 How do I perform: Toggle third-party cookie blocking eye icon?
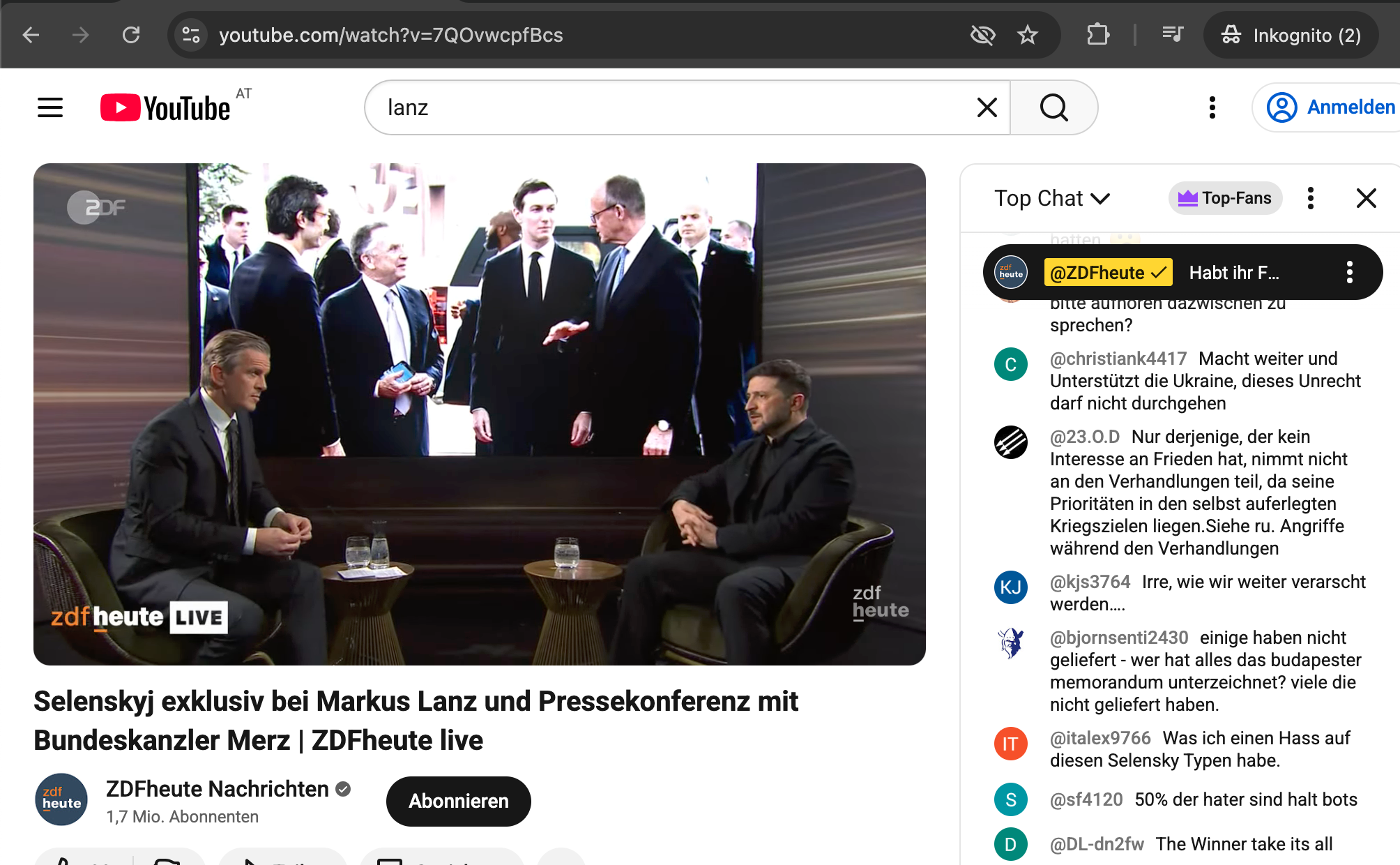coord(983,35)
